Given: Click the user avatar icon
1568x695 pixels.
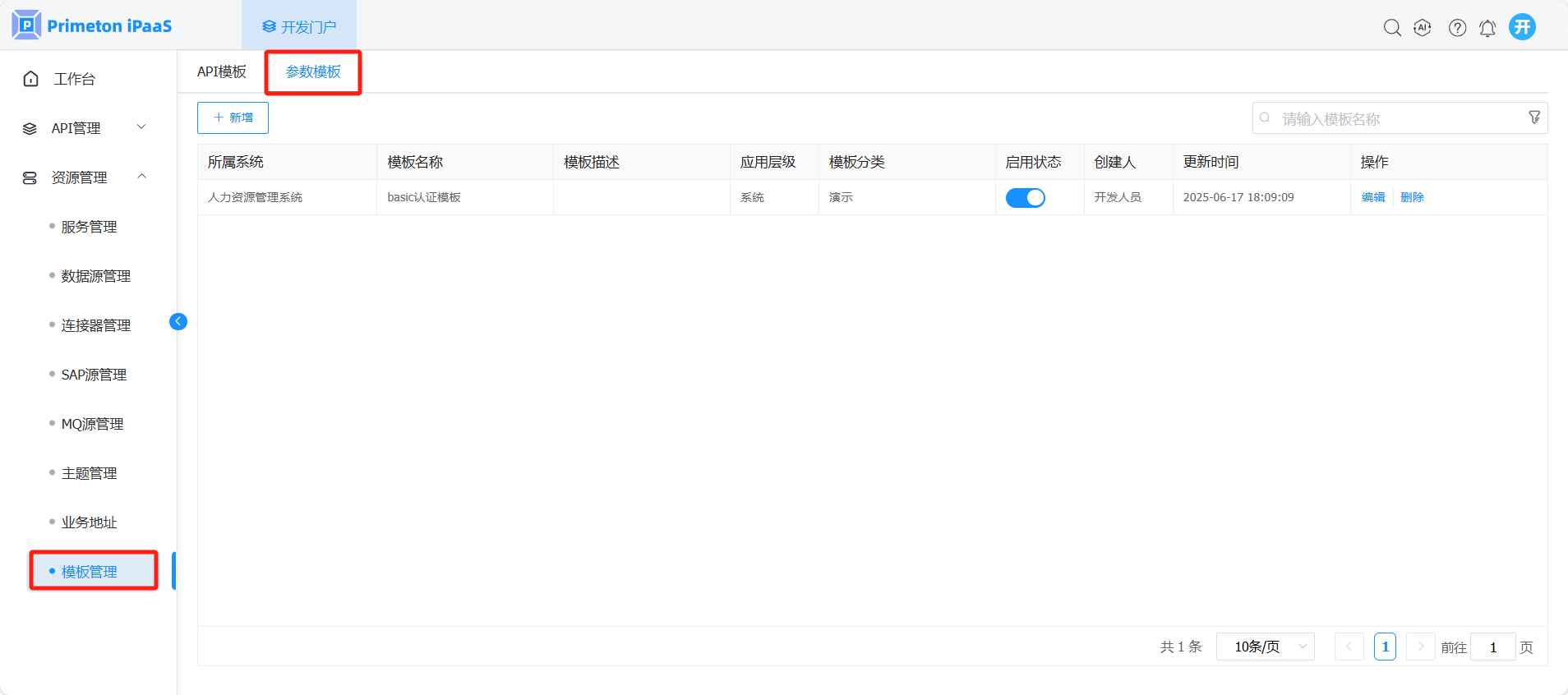Looking at the screenshot, I should coord(1522,27).
